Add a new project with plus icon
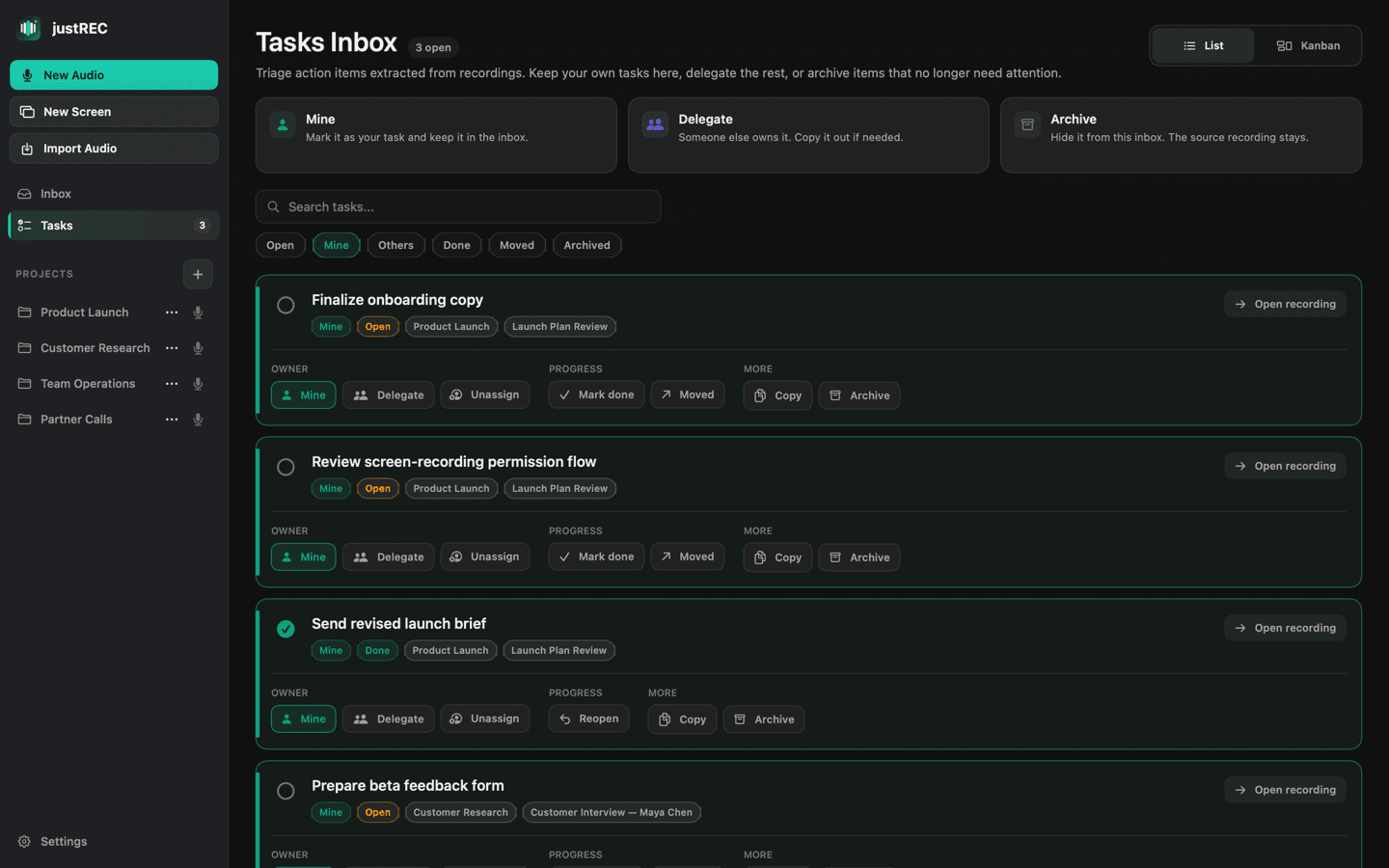Viewport: 1389px width, 868px height. (198, 274)
